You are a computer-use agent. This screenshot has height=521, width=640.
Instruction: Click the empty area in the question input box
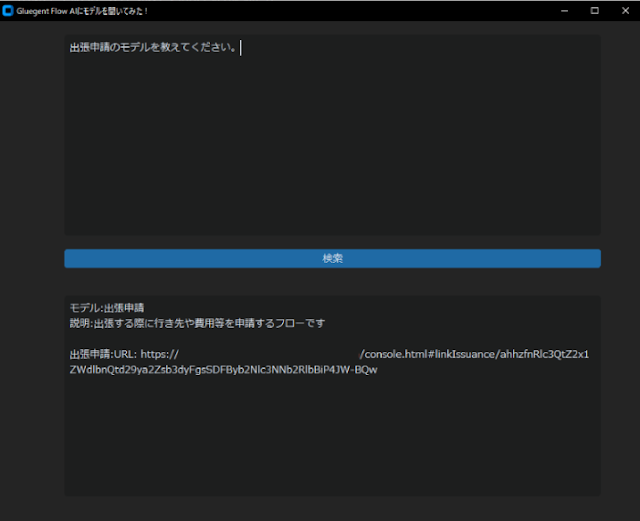point(332,150)
